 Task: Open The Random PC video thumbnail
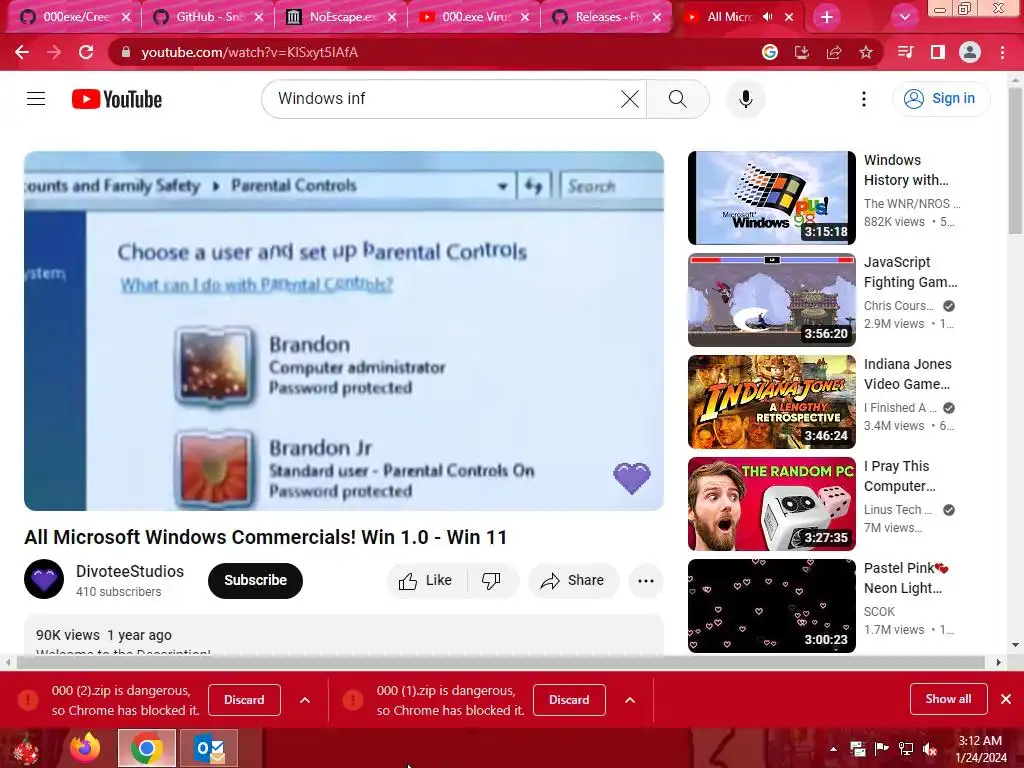tap(772, 504)
